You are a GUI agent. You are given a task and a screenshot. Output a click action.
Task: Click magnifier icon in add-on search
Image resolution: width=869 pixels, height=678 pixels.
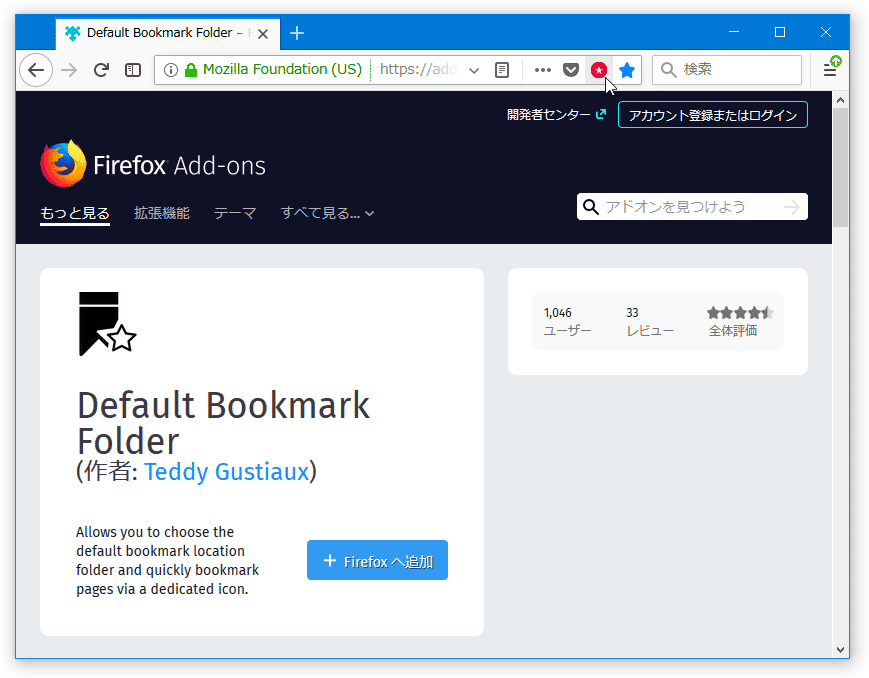pos(591,207)
